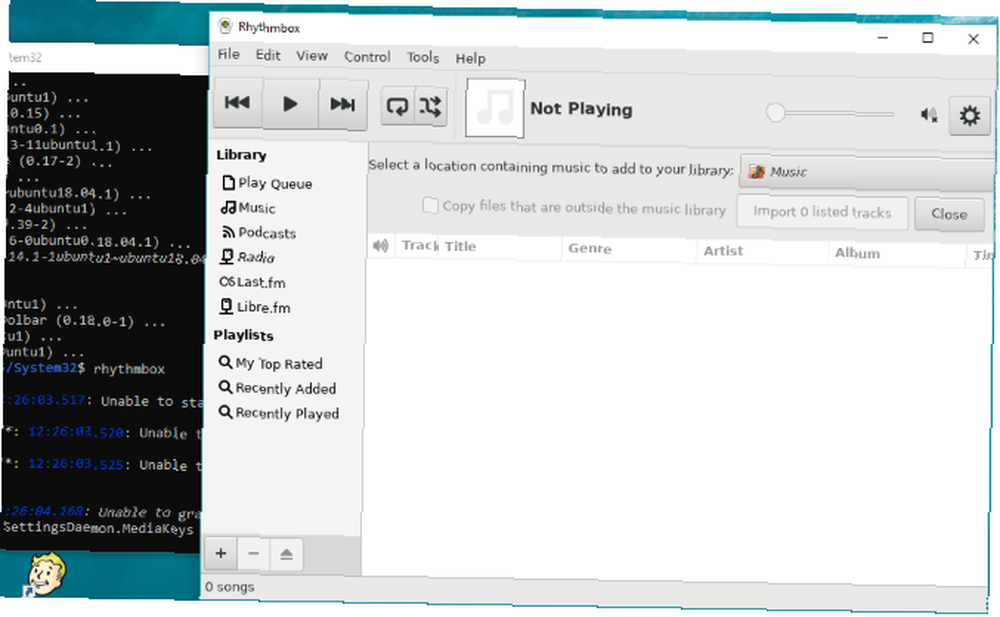This screenshot has width=1000, height=617.
Task: Click the Music note icon in sidebar
Action: (228, 207)
